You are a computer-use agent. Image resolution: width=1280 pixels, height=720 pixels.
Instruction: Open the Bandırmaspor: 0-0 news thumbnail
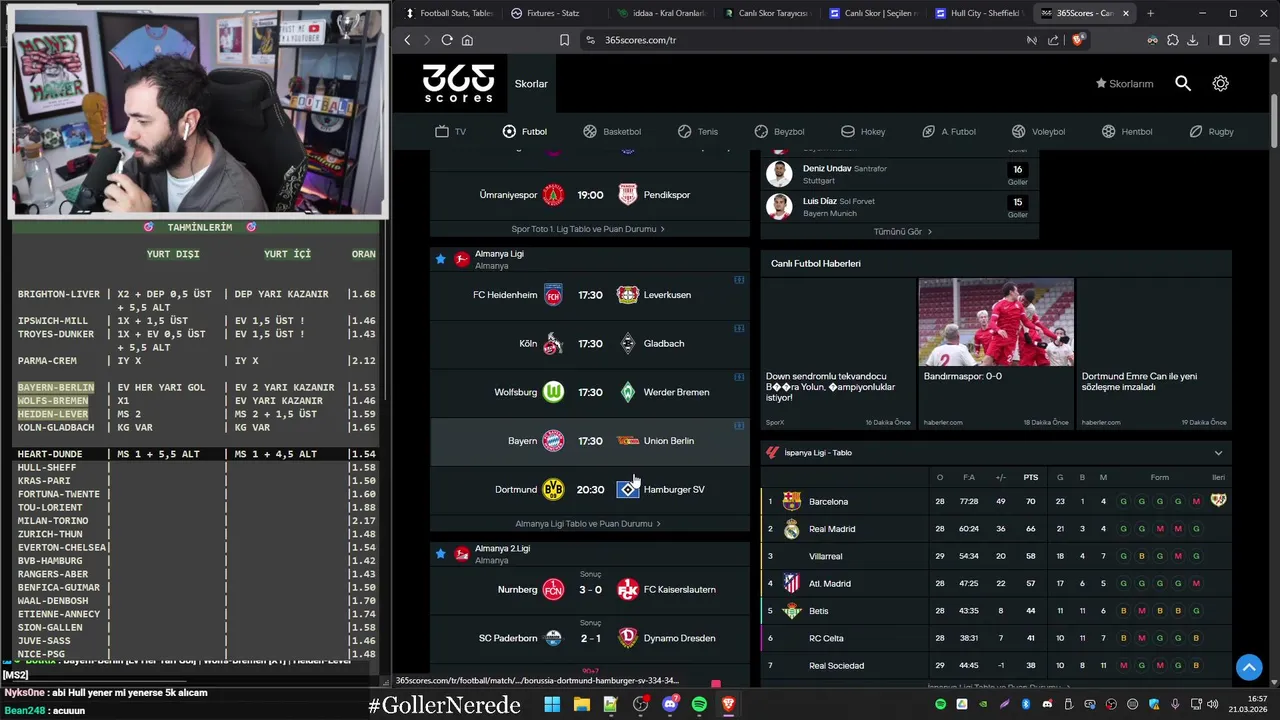996,322
